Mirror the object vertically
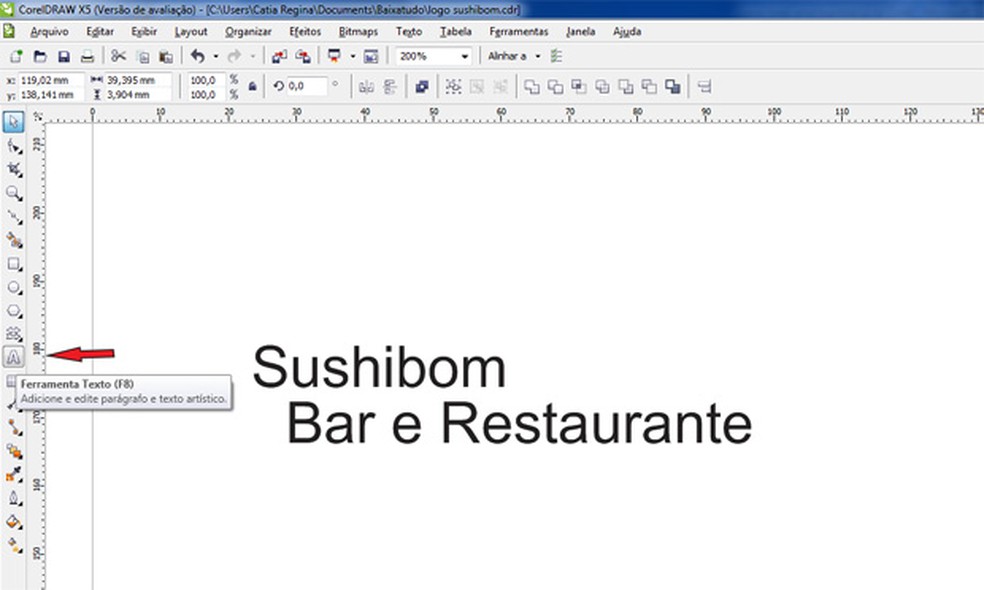This screenshot has height=590, width=984. [x=390, y=87]
